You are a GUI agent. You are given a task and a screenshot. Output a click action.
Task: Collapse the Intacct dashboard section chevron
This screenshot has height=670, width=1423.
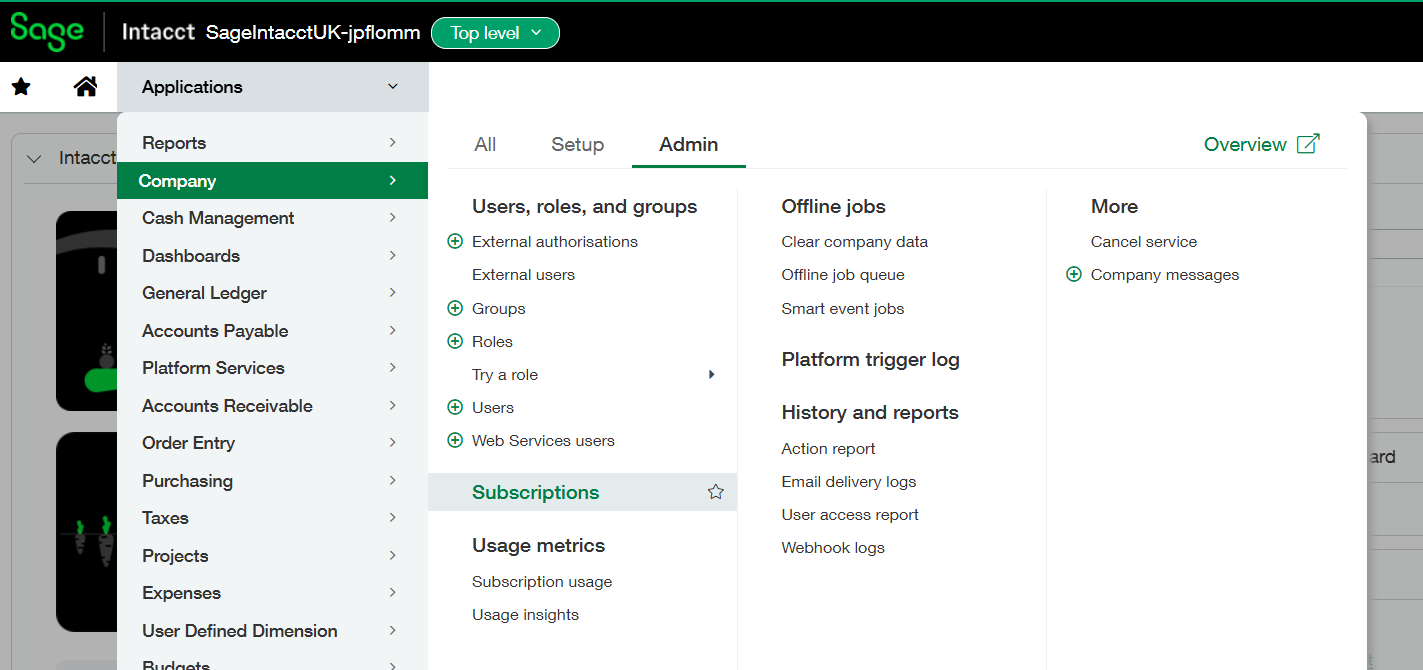[x=35, y=159]
